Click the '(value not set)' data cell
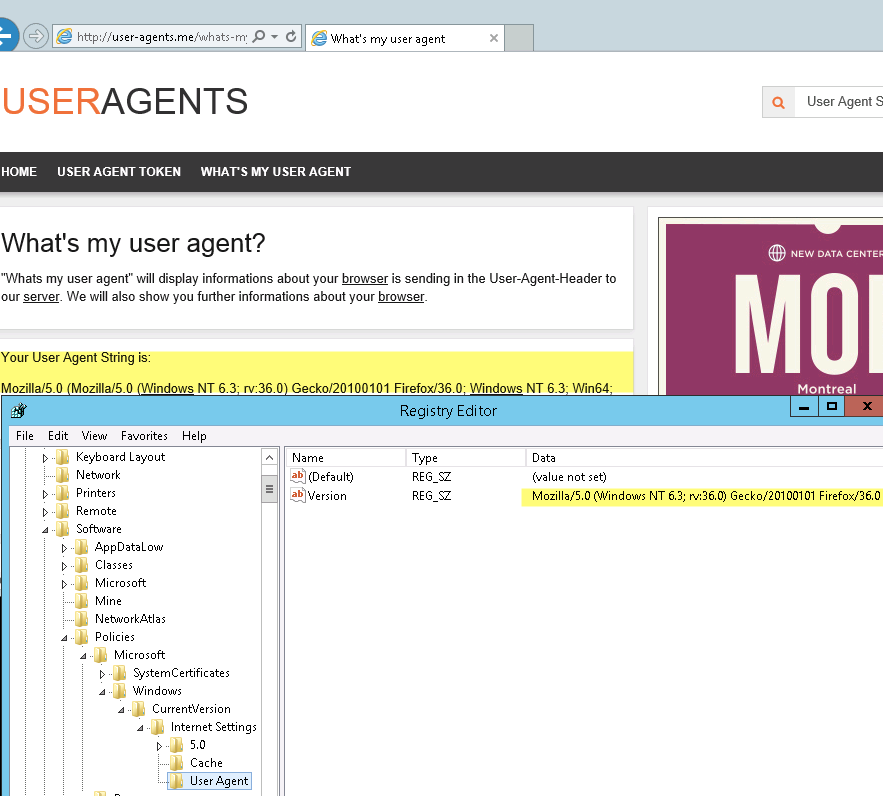The image size is (883, 796). coord(569,477)
